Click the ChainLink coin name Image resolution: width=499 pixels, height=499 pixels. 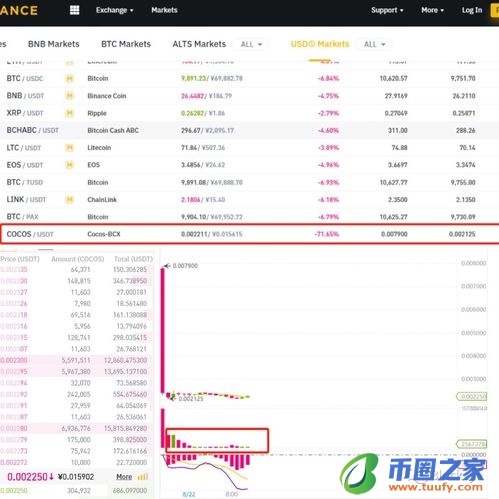[102, 200]
